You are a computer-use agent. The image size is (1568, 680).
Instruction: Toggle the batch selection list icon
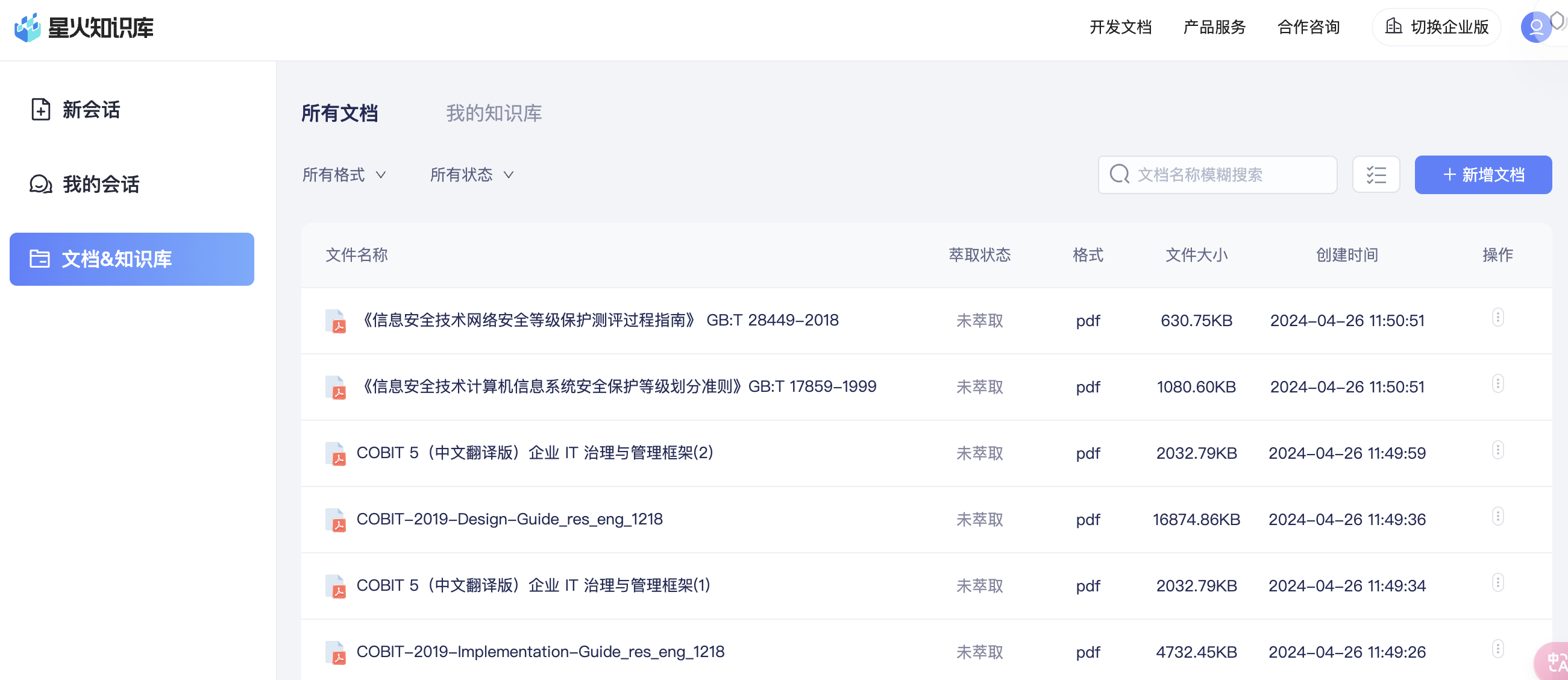(1376, 175)
